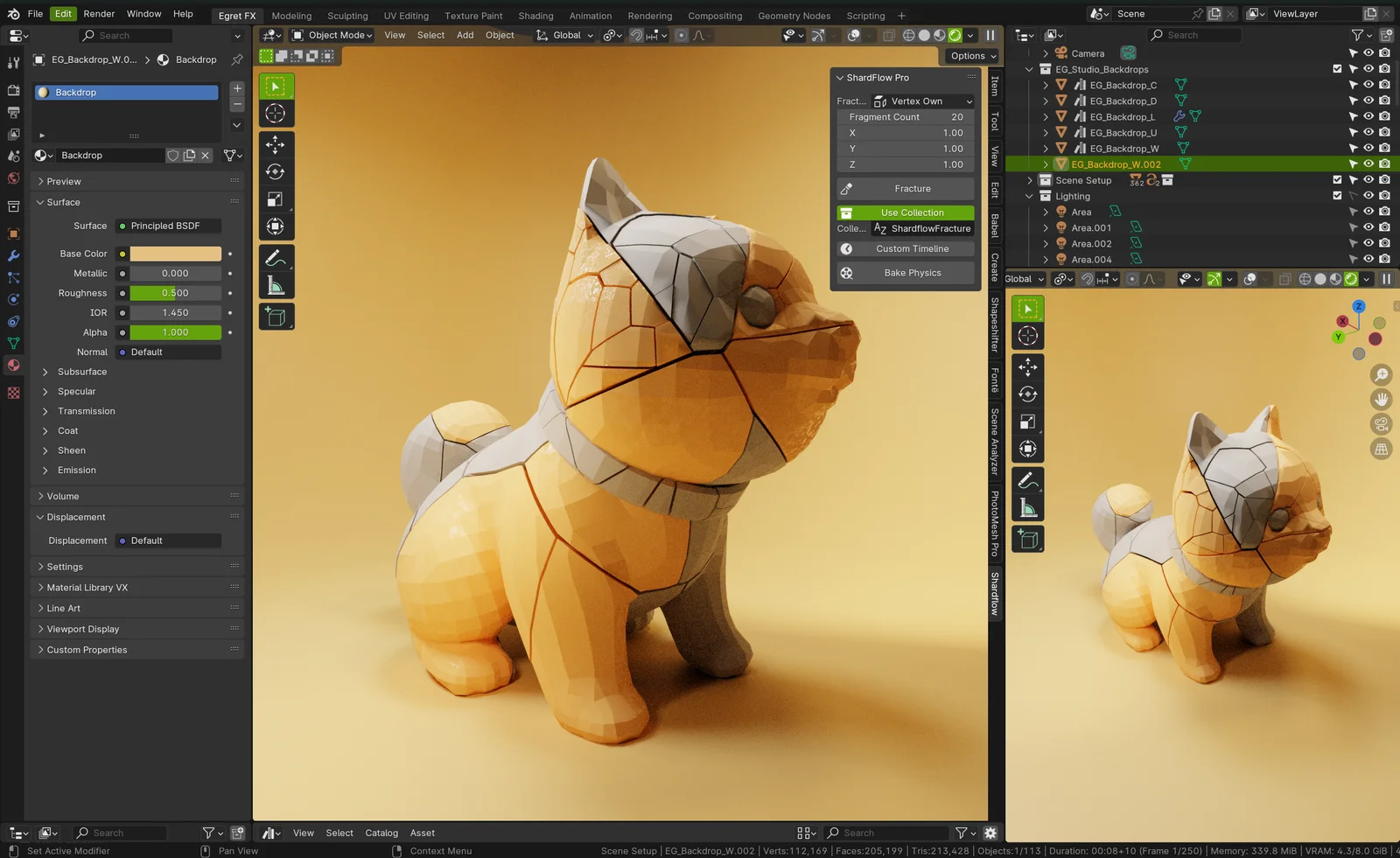Image resolution: width=1400 pixels, height=858 pixels.
Task: Select the Add Cube tool
Action: pos(276,317)
